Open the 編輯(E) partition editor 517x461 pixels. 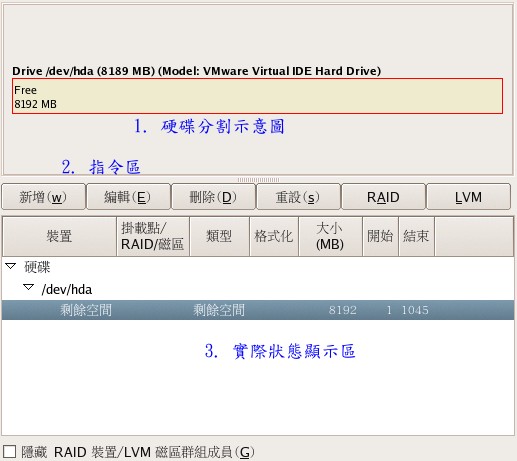pos(128,197)
